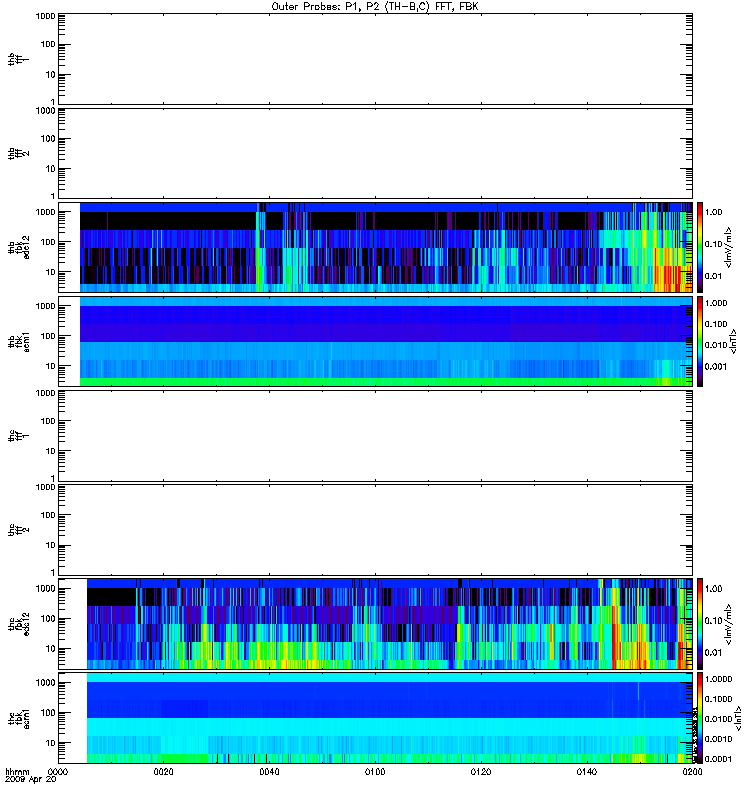Click the "0040" time tick label
Screen dimensions: 750x800
(269, 772)
